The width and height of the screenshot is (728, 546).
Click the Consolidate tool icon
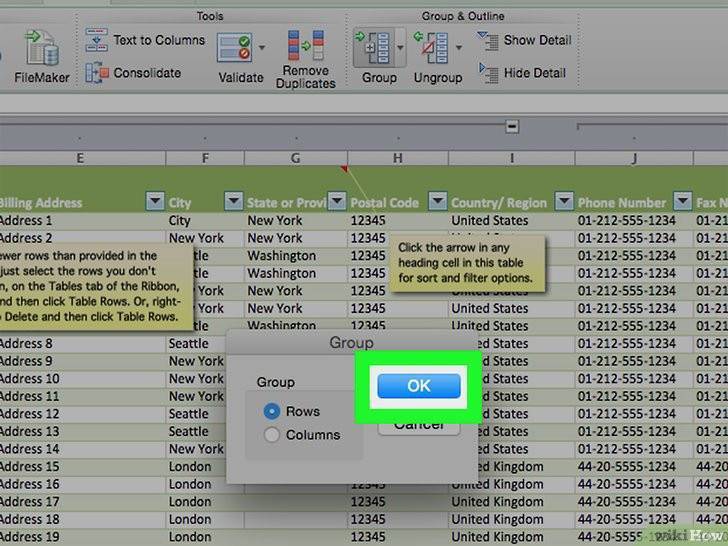pyautogui.click(x=96, y=73)
